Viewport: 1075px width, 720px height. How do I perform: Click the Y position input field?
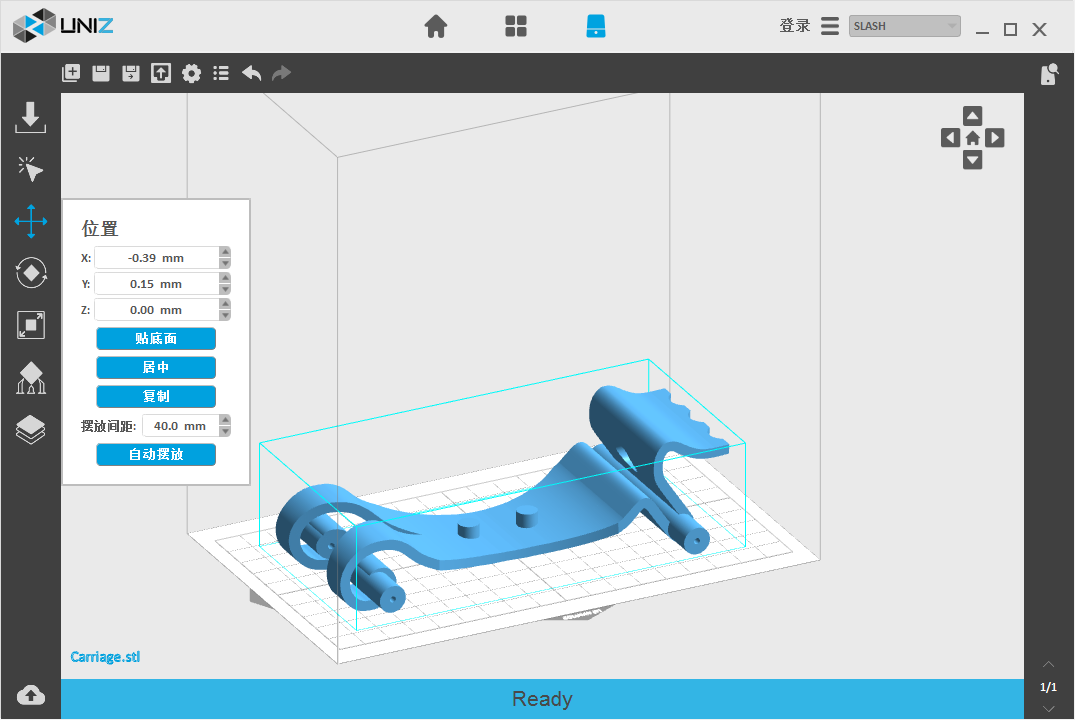156,284
